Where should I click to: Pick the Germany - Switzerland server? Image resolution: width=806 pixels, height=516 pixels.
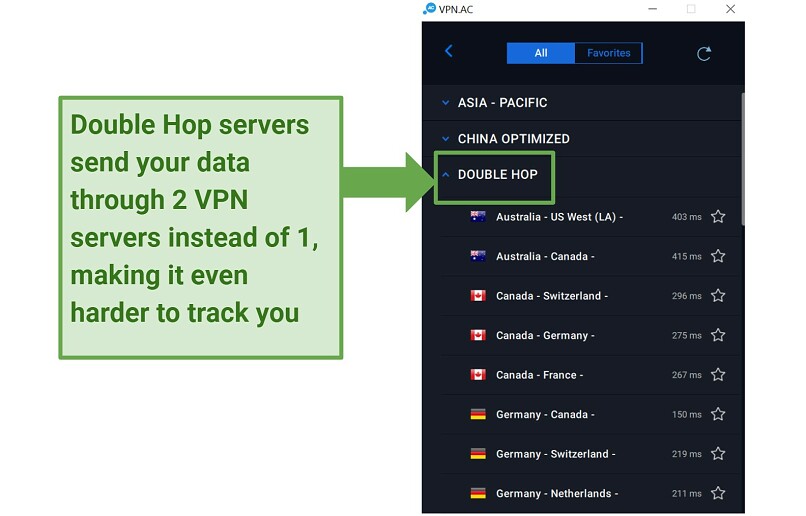click(x=590, y=454)
